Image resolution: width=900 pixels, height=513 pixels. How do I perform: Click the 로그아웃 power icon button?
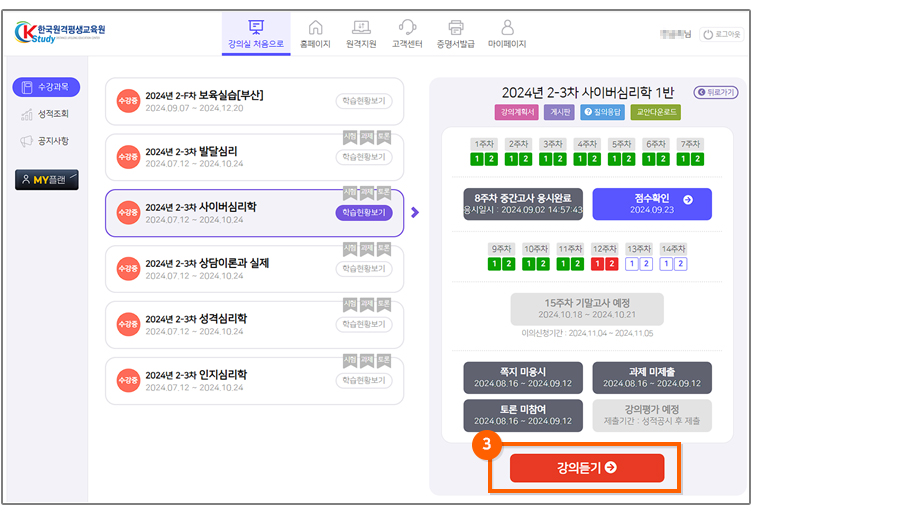(x=720, y=34)
